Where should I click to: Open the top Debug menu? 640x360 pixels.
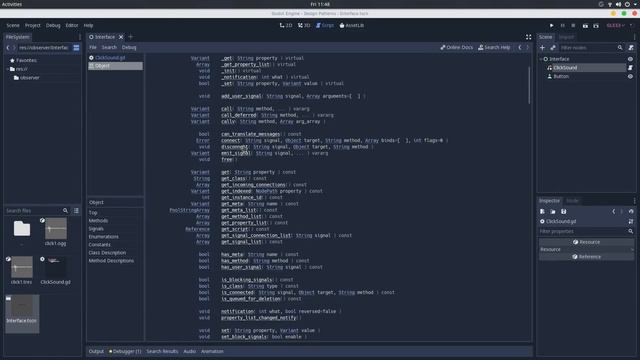pos(53,25)
